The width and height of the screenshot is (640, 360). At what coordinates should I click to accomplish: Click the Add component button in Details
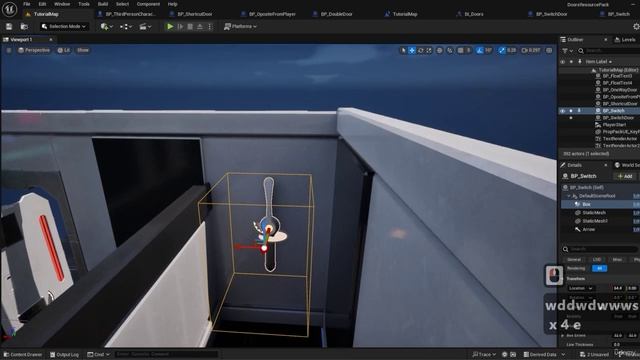coord(625,176)
